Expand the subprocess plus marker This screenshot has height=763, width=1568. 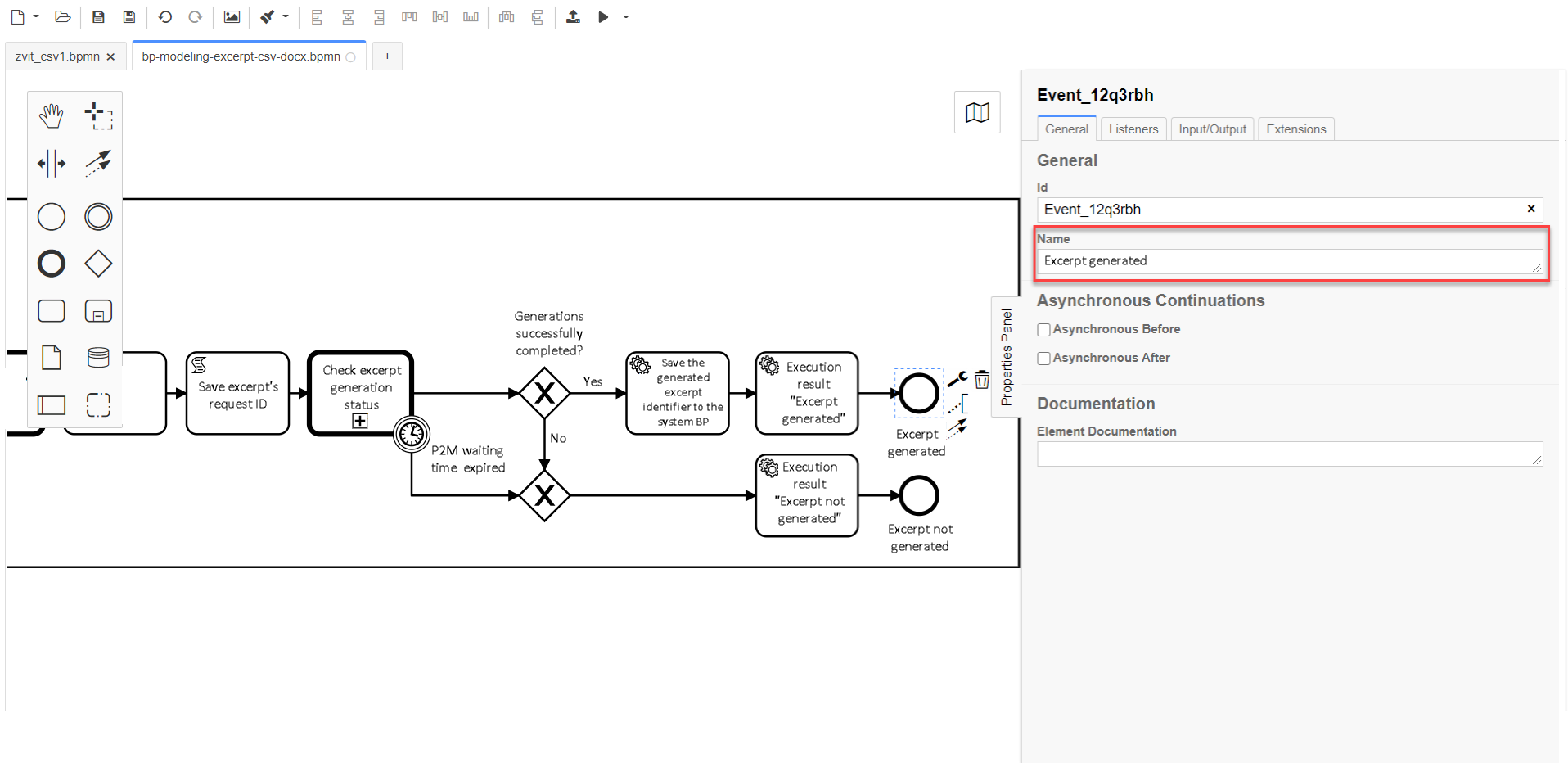(x=360, y=421)
